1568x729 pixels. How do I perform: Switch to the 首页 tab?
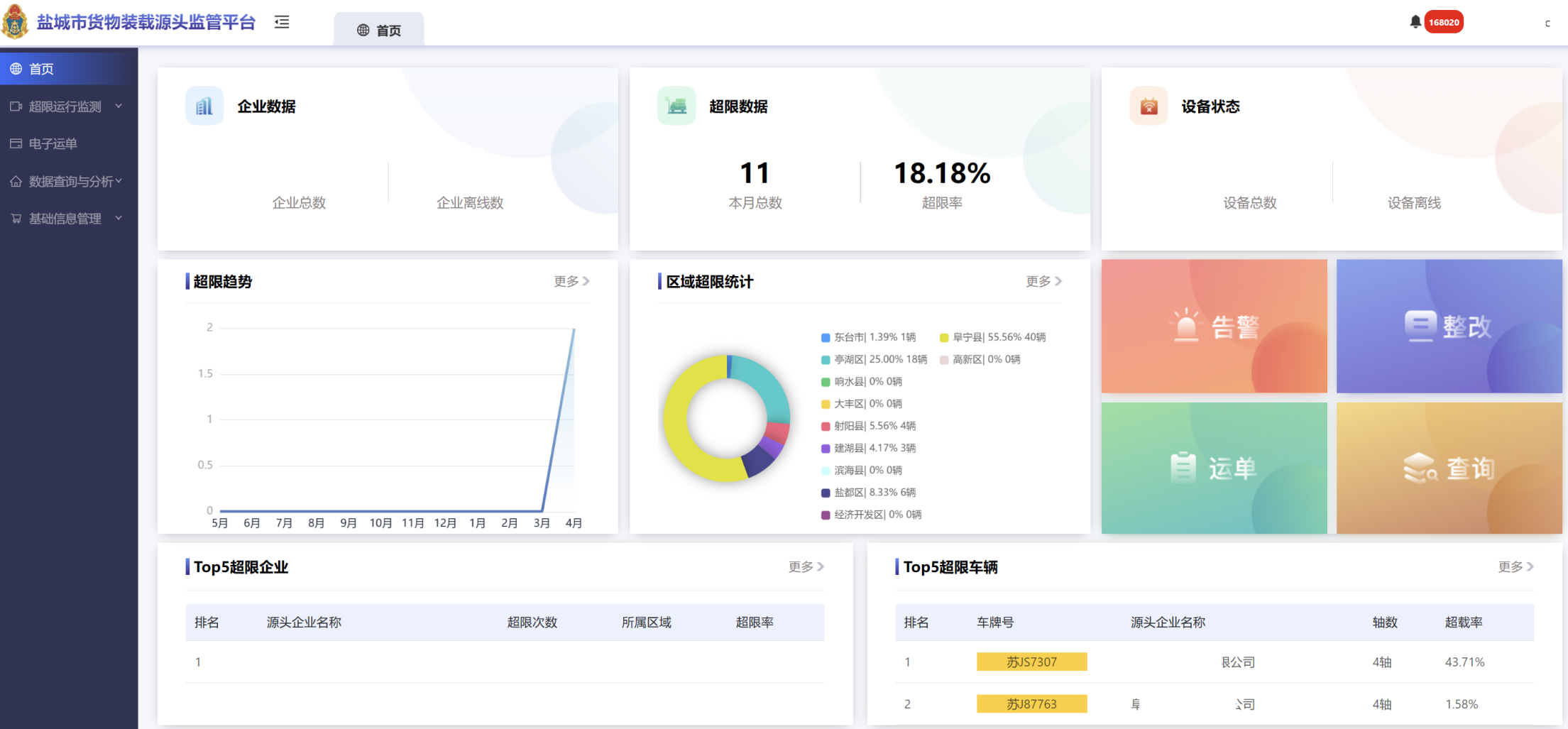379,30
